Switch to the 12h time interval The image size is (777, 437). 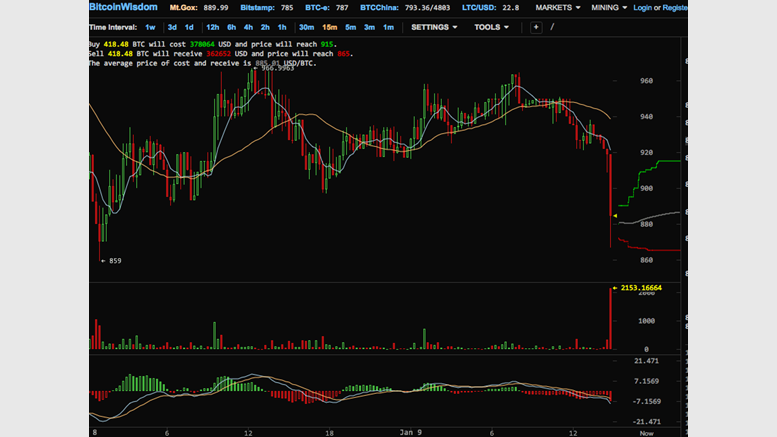coord(213,27)
